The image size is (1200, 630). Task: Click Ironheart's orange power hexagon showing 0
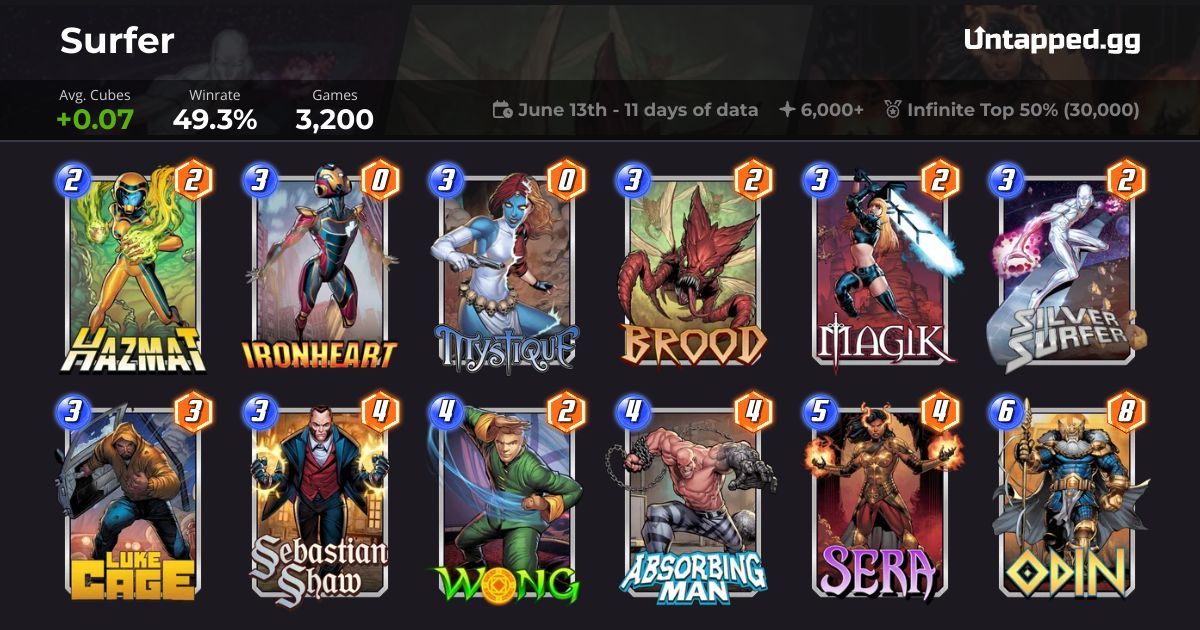point(380,179)
